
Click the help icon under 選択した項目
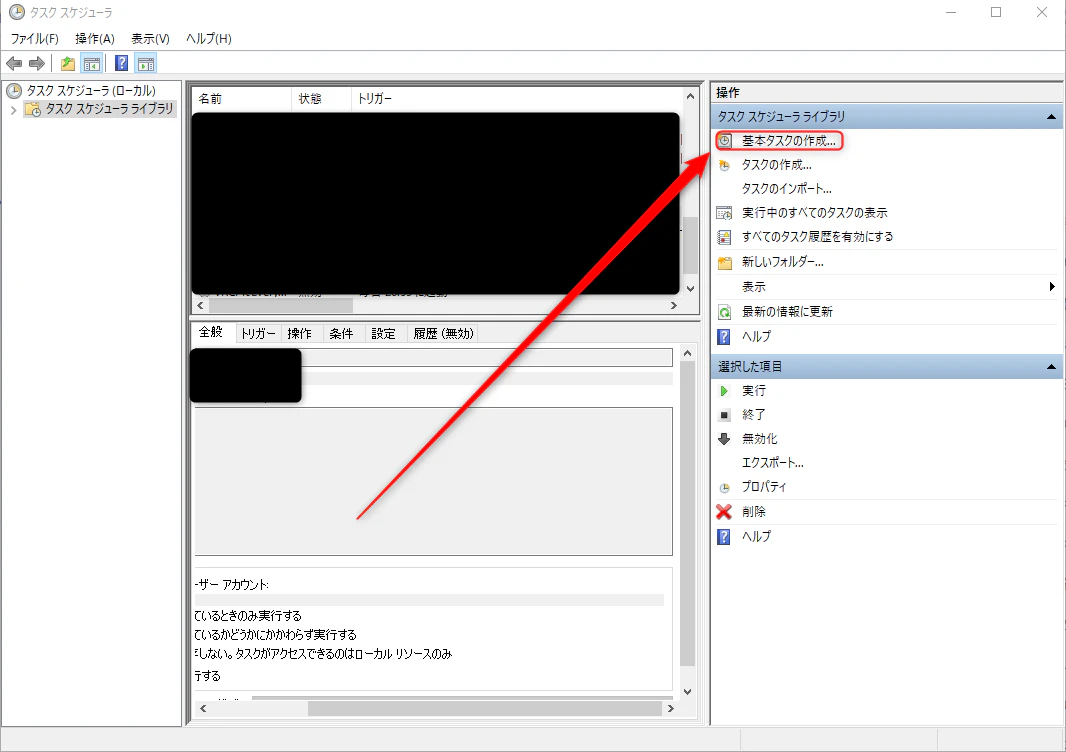724,537
